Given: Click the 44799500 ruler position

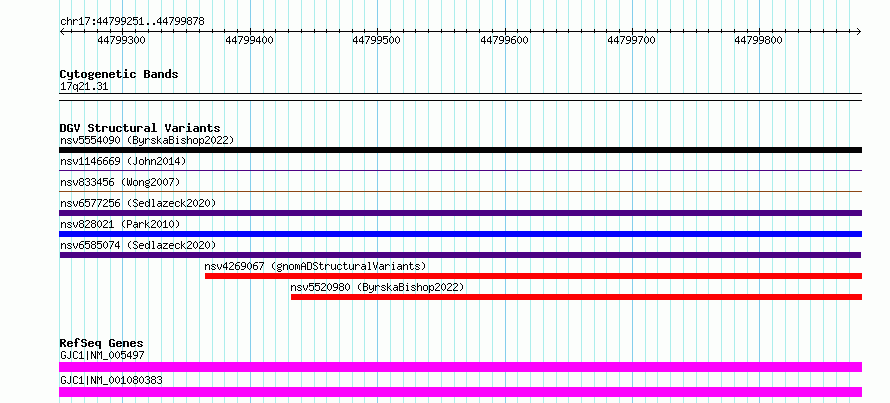Looking at the screenshot, I should [376, 40].
